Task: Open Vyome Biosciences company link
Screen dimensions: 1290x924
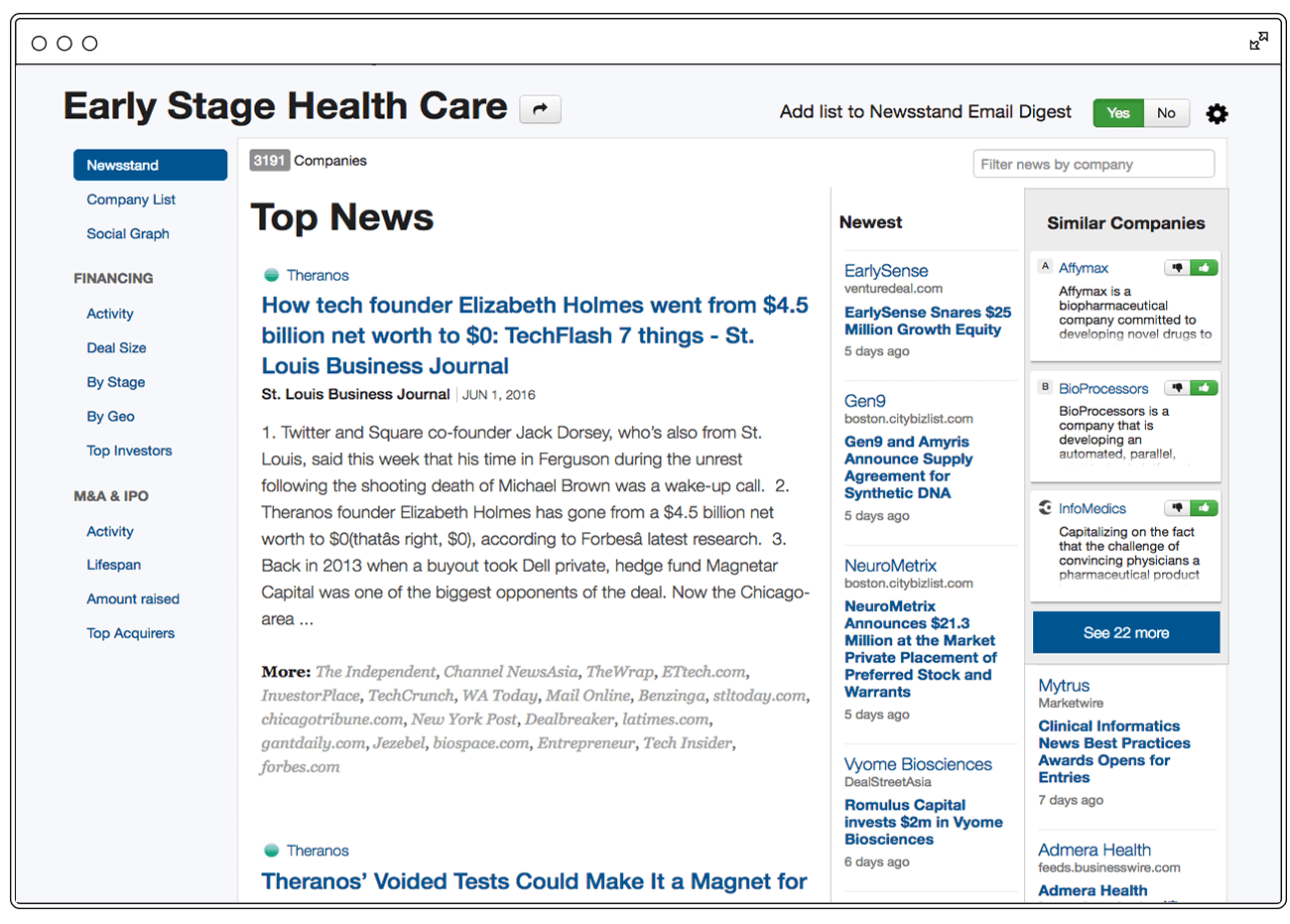Action: coord(918,764)
